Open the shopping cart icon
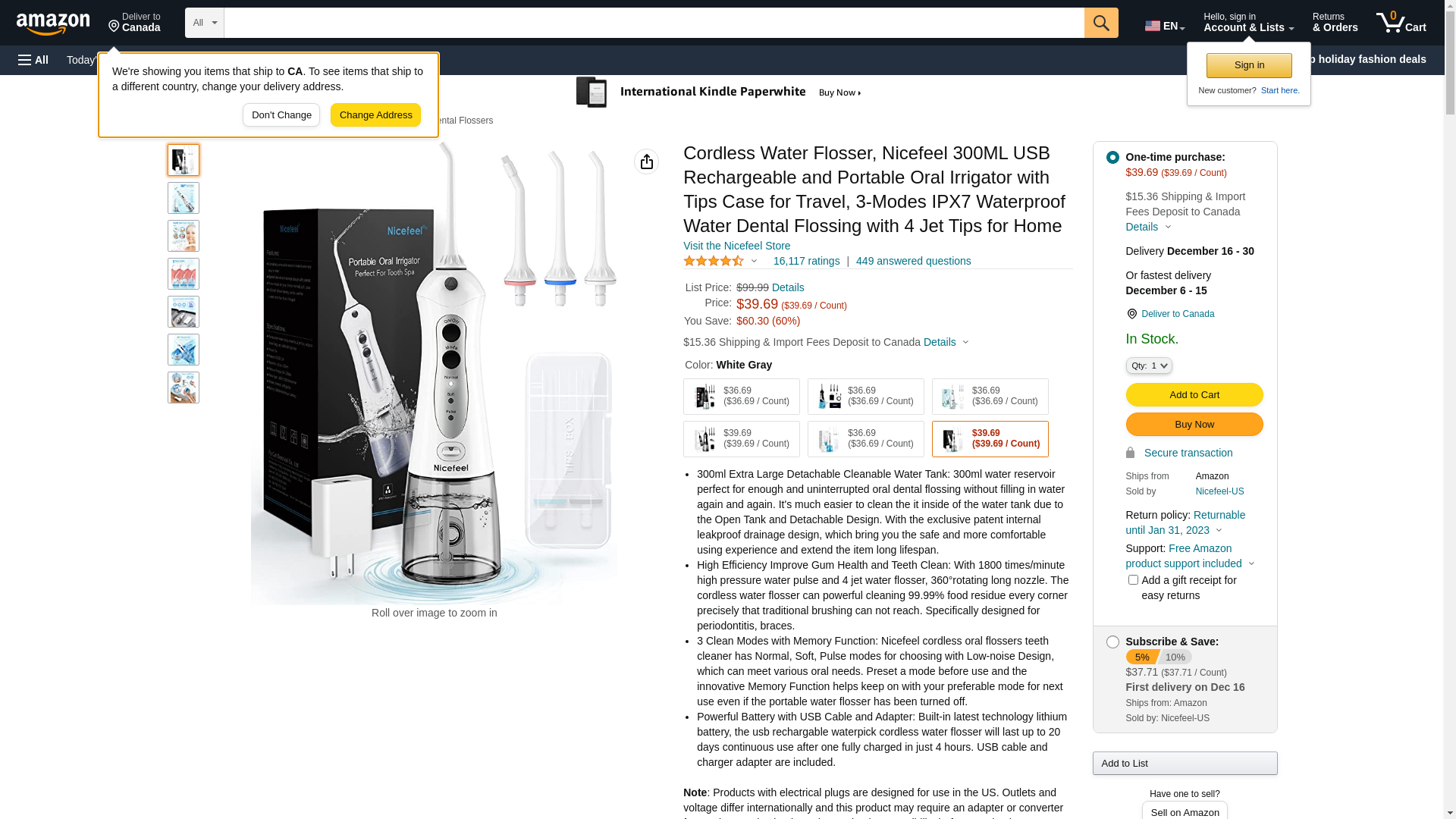Viewport: 1456px width, 819px height. point(1401,23)
